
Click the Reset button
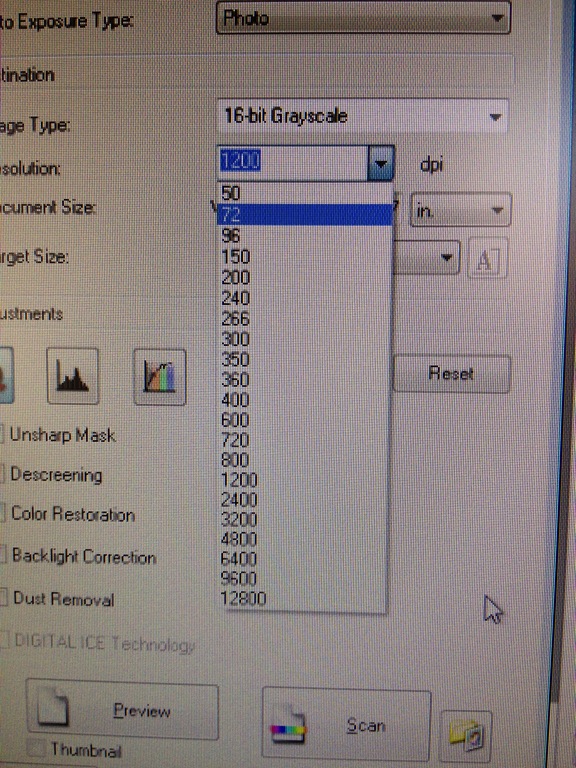[x=451, y=374]
